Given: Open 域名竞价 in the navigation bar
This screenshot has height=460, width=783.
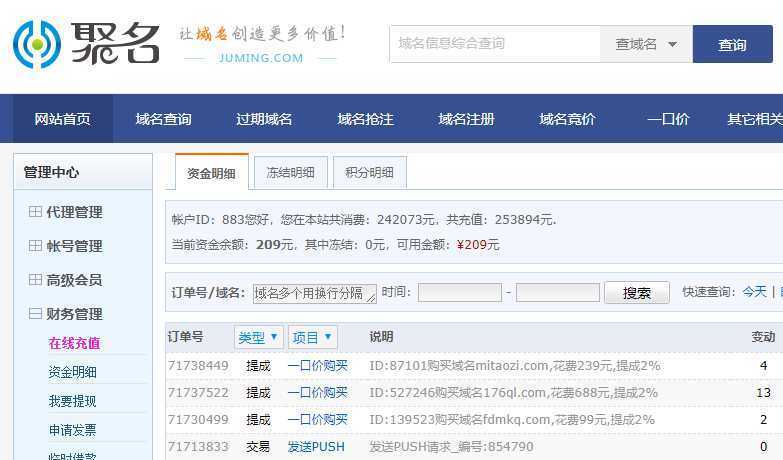Looking at the screenshot, I should (567, 119).
